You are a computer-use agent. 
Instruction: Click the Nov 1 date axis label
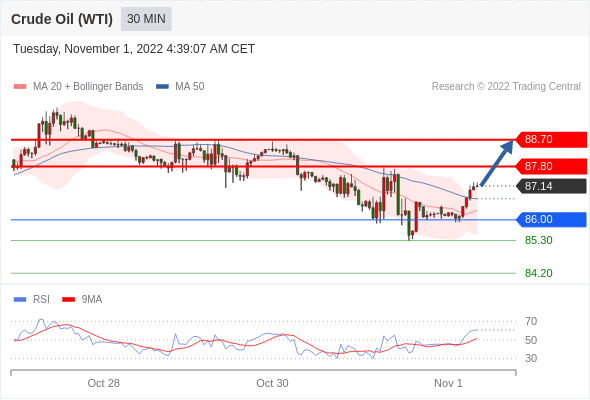click(448, 383)
